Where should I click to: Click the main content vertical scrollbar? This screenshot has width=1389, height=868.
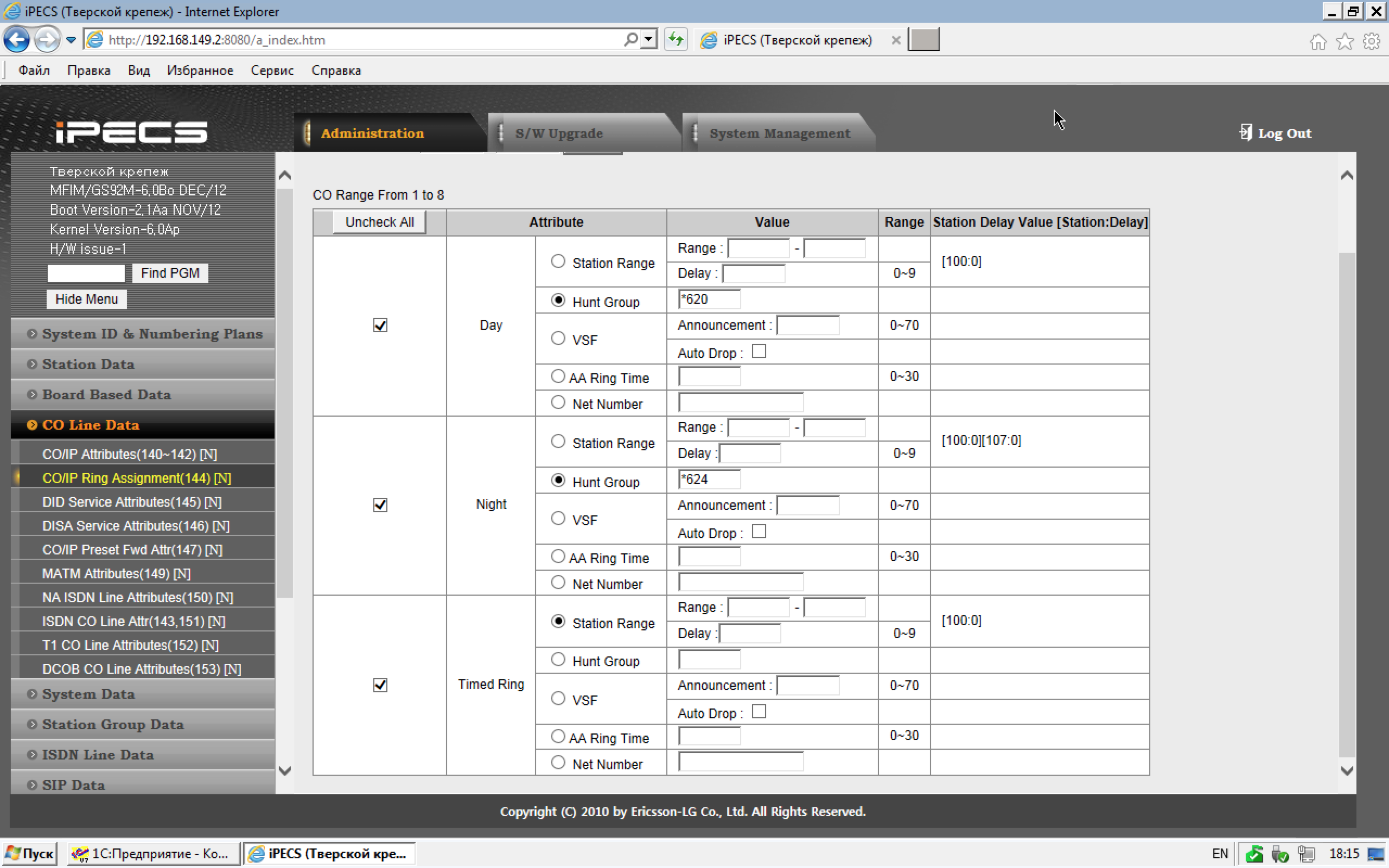[1347, 505]
